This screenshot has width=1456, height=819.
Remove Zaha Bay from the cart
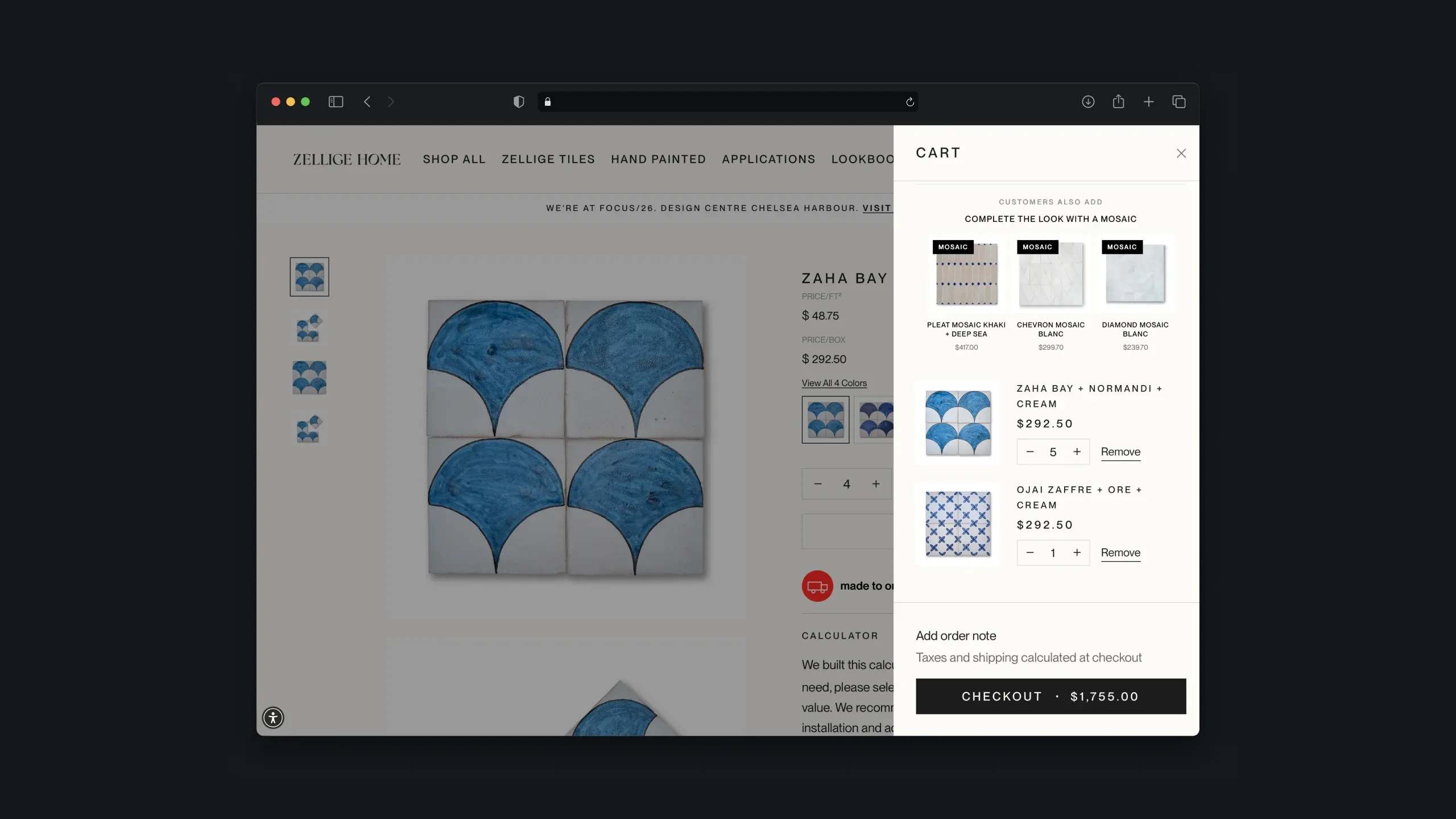click(1120, 452)
